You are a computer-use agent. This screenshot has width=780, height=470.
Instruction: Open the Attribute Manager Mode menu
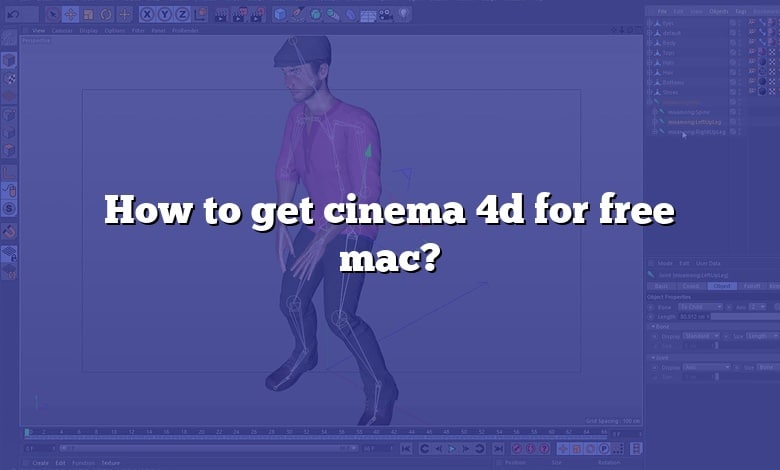(665, 263)
